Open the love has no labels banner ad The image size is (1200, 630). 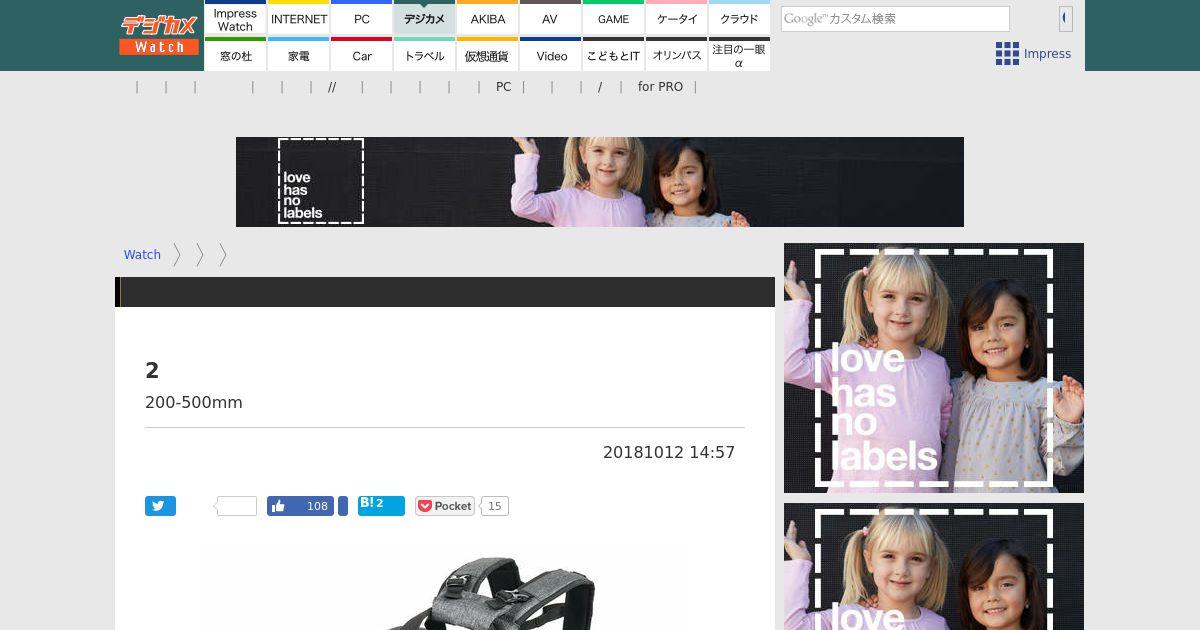tap(600, 182)
